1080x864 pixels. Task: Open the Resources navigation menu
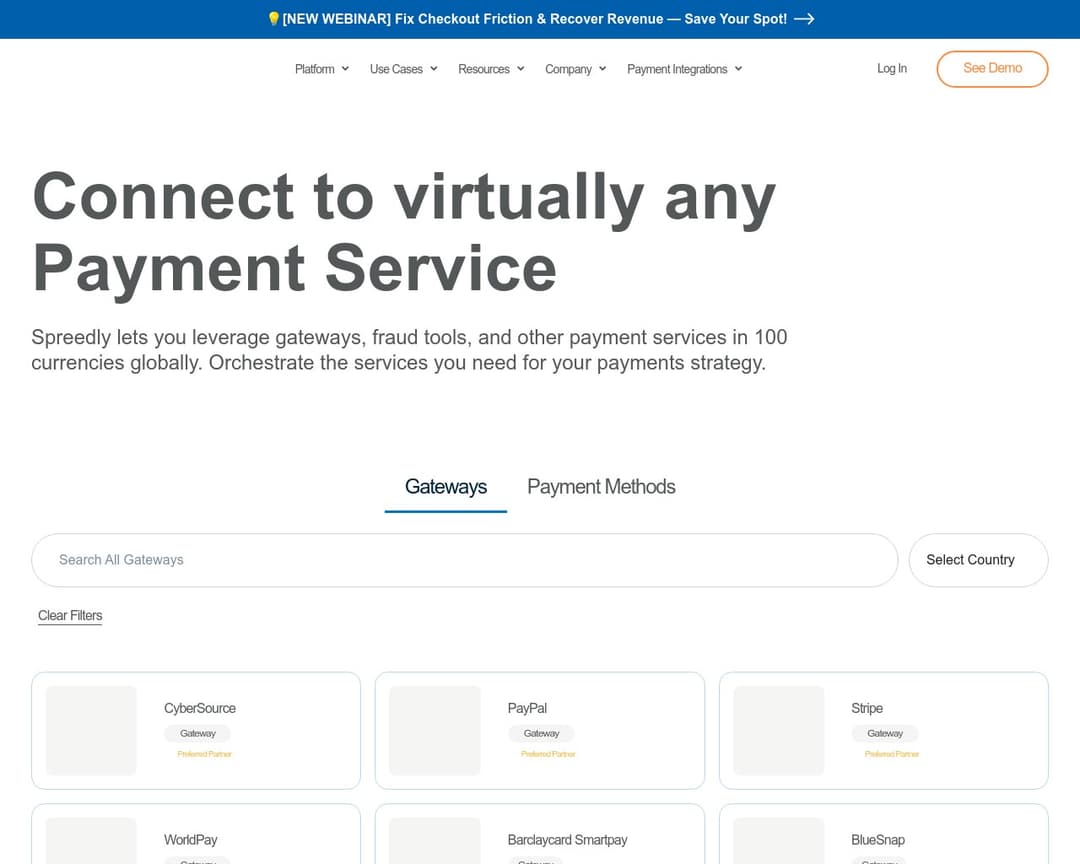tap(491, 69)
